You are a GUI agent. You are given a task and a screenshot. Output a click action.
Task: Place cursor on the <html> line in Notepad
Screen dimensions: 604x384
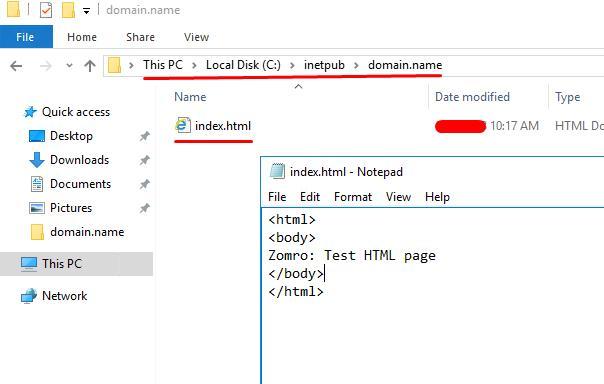pyautogui.click(x=292, y=220)
